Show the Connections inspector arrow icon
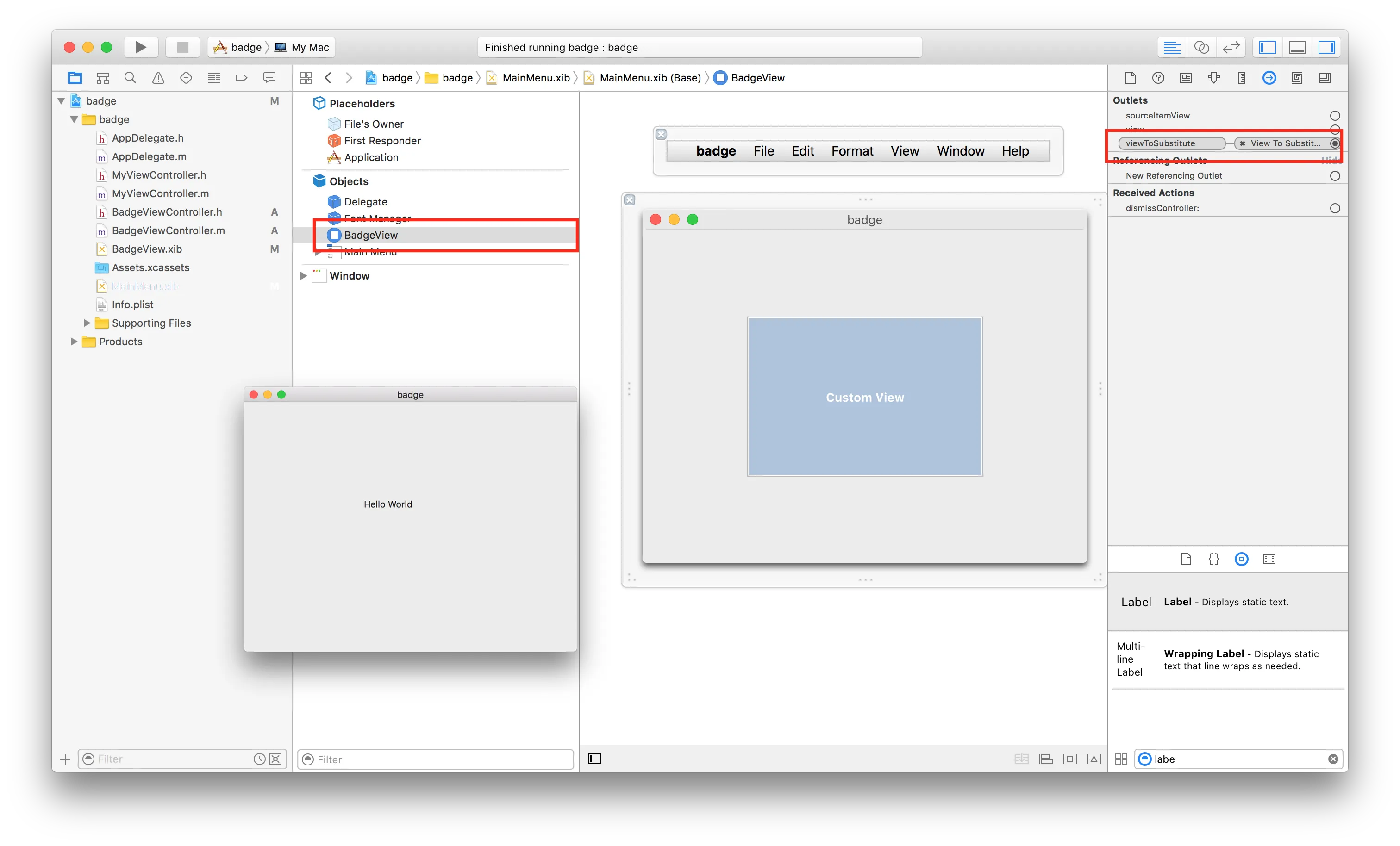1400x846 pixels. tap(1269, 78)
